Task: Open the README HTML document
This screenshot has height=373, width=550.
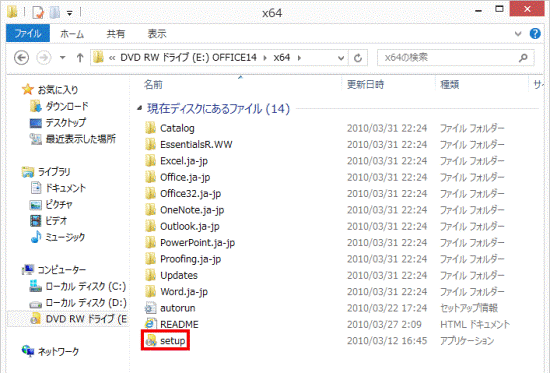Action: tap(172, 324)
